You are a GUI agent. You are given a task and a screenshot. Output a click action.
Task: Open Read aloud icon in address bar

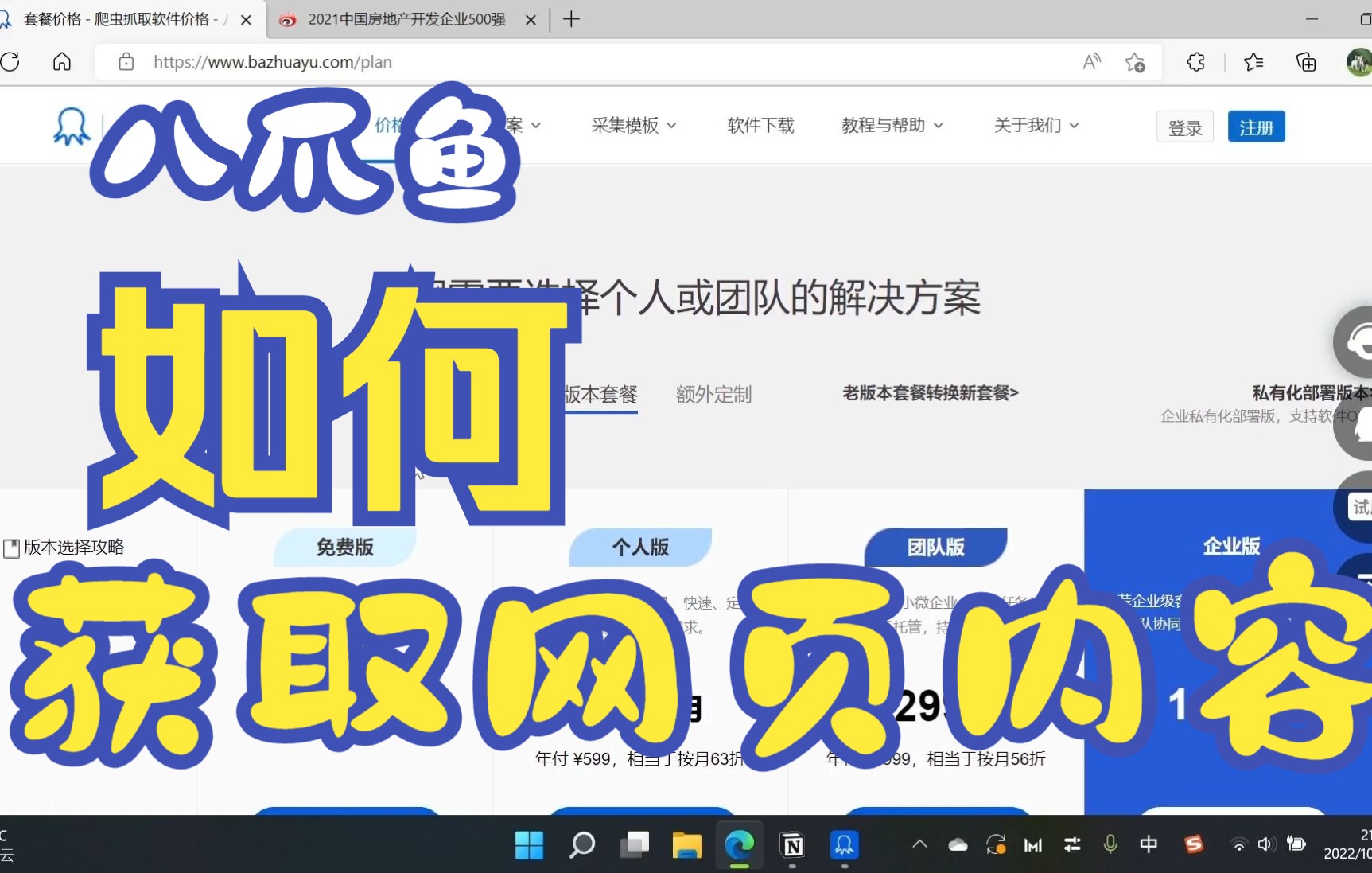pyautogui.click(x=1092, y=62)
